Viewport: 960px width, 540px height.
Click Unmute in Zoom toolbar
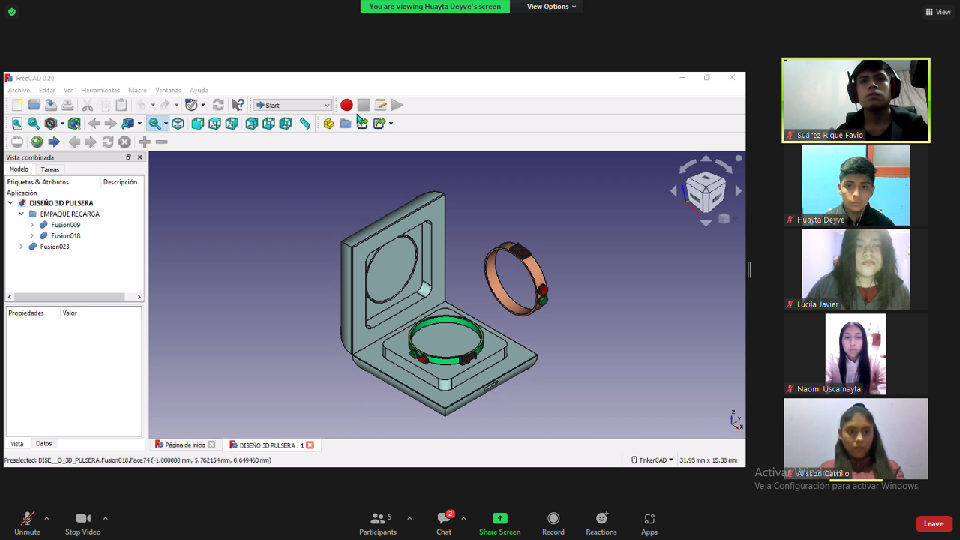27,524
